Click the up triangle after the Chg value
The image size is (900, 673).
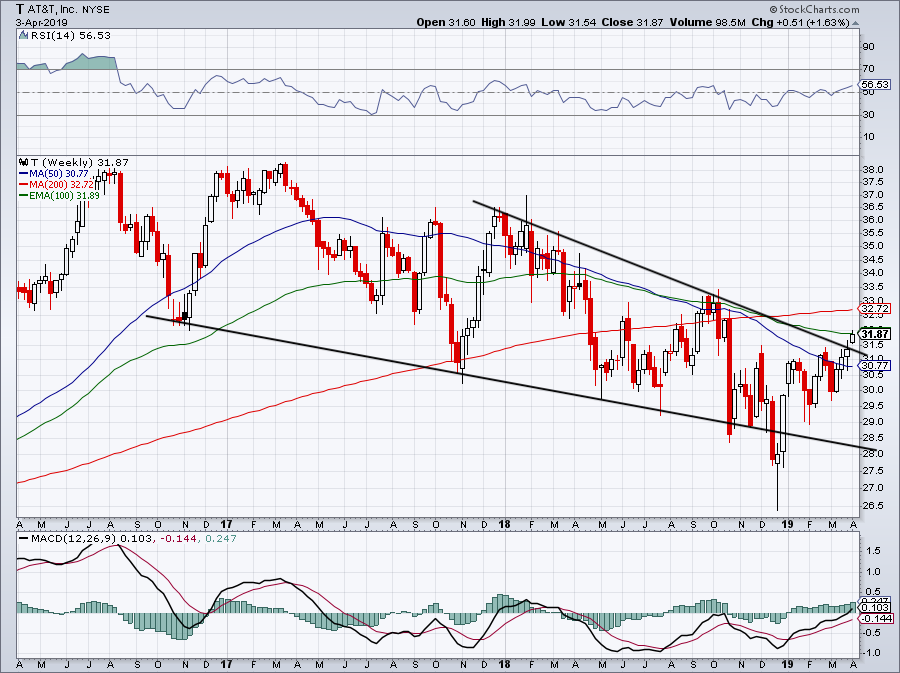(x=855, y=23)
